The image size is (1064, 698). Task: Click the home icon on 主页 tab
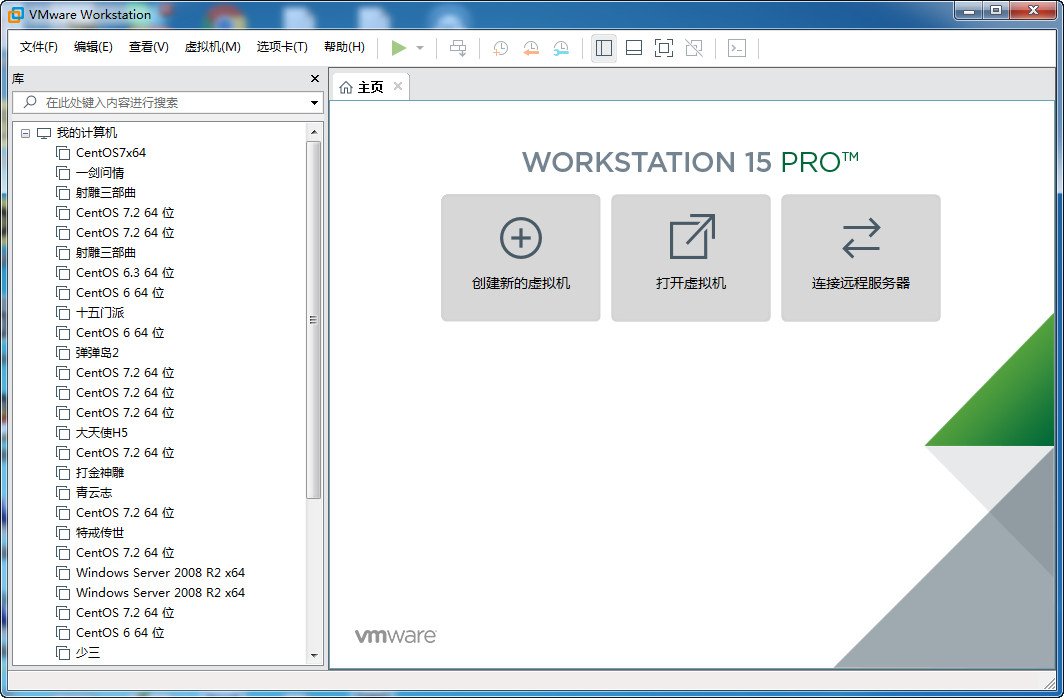346,88
